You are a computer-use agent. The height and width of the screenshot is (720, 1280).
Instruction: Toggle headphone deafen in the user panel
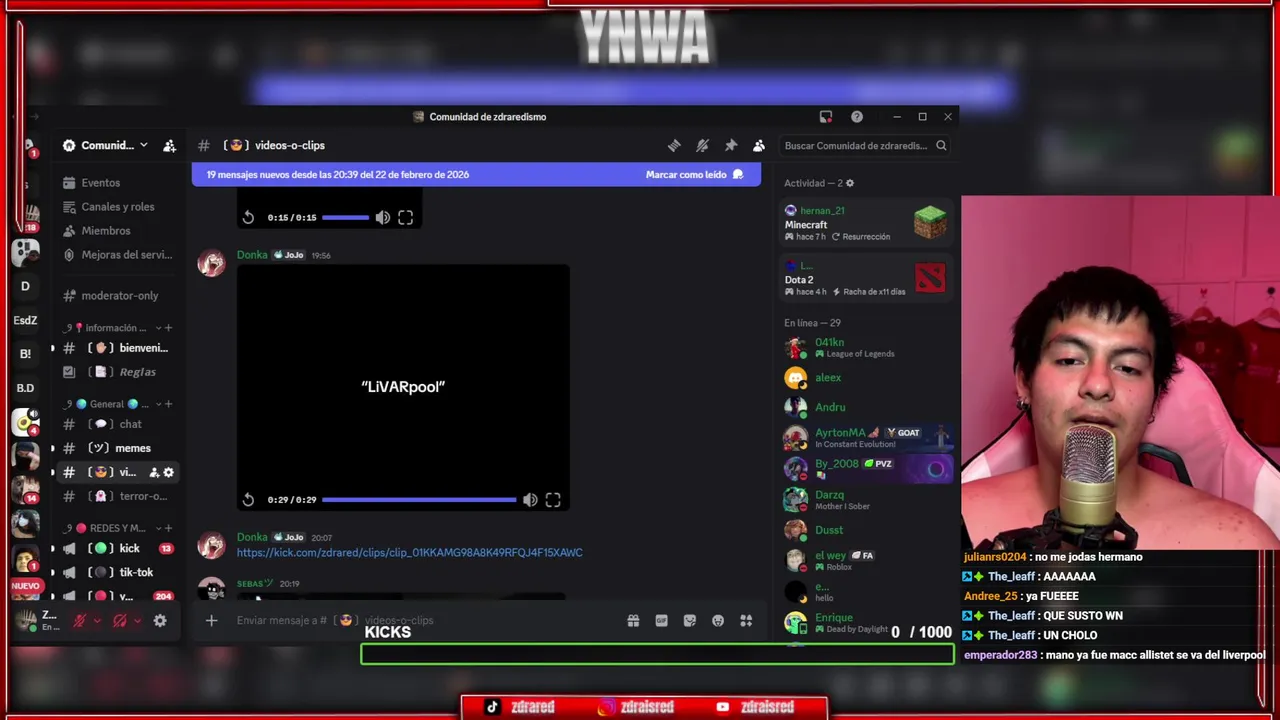coord(120,621)
